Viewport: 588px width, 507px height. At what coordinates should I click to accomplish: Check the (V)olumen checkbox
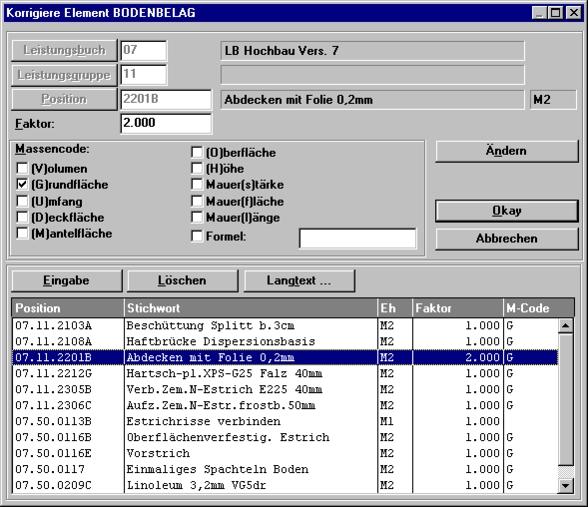pos(22,168)
